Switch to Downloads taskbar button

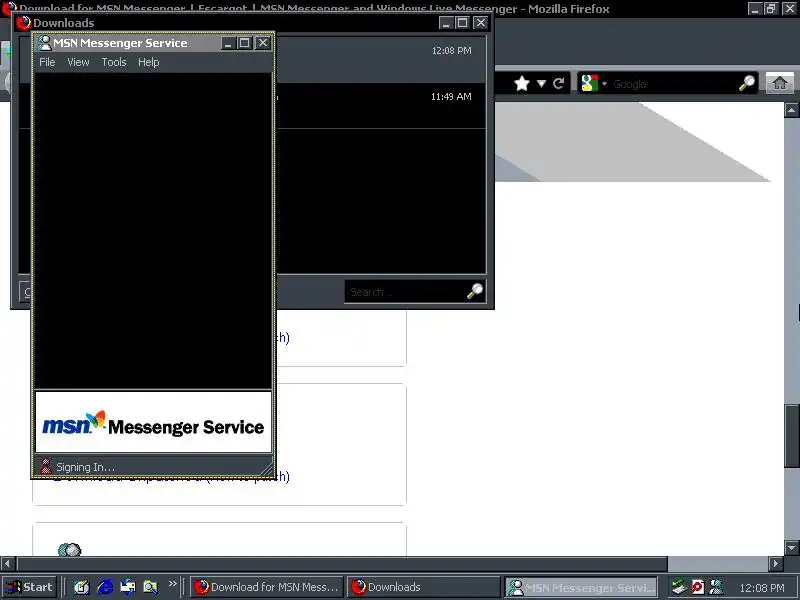point(423,587)
